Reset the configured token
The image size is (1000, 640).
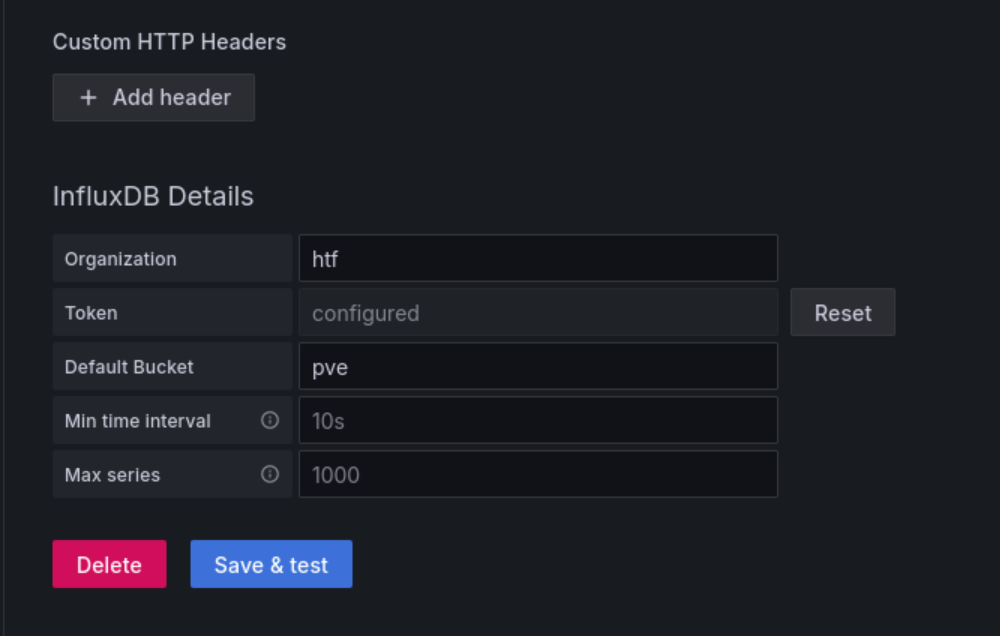[x=842, y=313]
